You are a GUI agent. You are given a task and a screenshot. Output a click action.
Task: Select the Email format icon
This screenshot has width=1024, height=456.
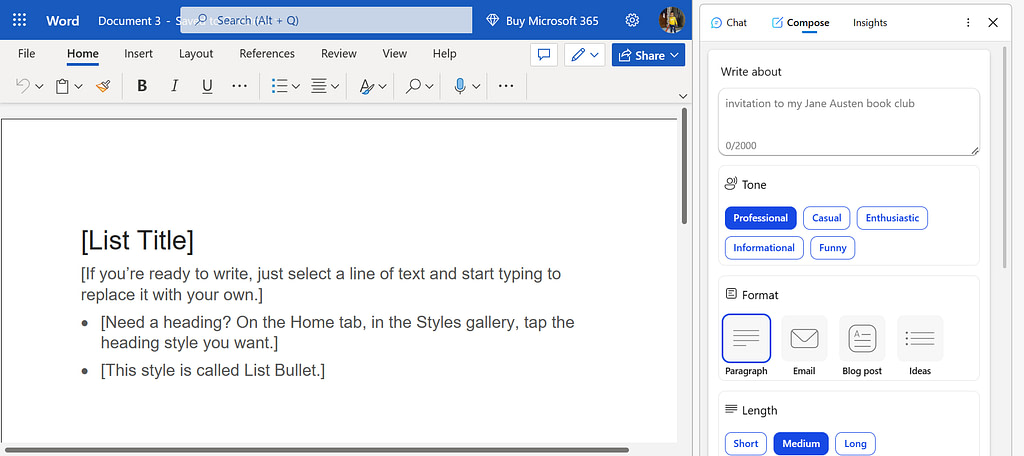(x=805, y=338)
